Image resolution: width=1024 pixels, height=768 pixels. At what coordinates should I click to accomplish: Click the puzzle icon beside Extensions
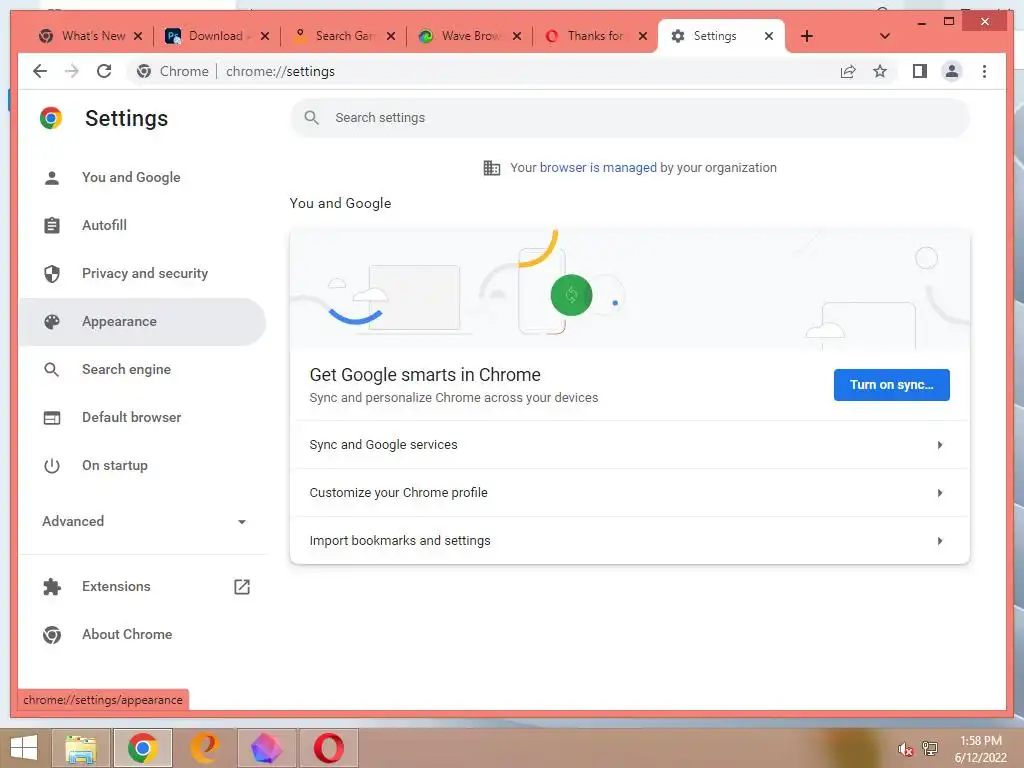tap(52, 586)
